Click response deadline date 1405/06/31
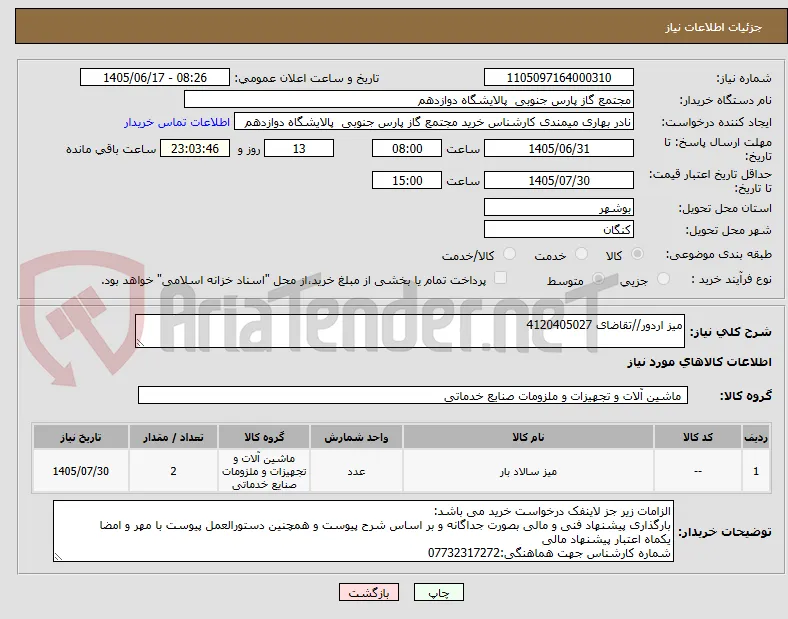788x619 pixels. coord(559,149)
